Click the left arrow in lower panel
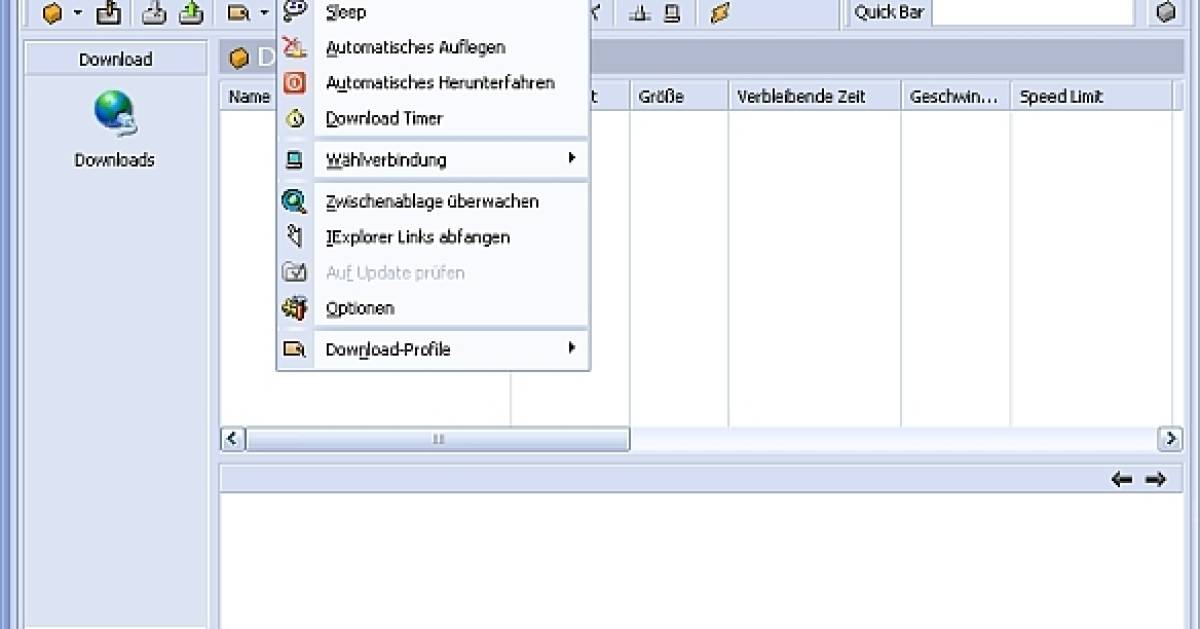The image size is (1200, 629). point(1122,480)
